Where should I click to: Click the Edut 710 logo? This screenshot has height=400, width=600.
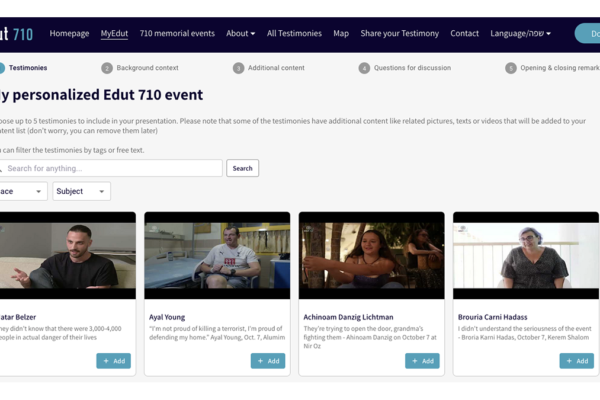point(16,34)
